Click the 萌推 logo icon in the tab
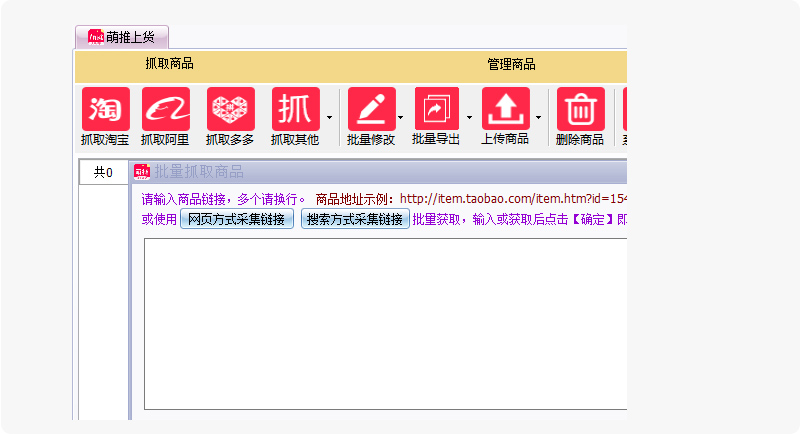The image size is (802, 434). click(96, 37)
